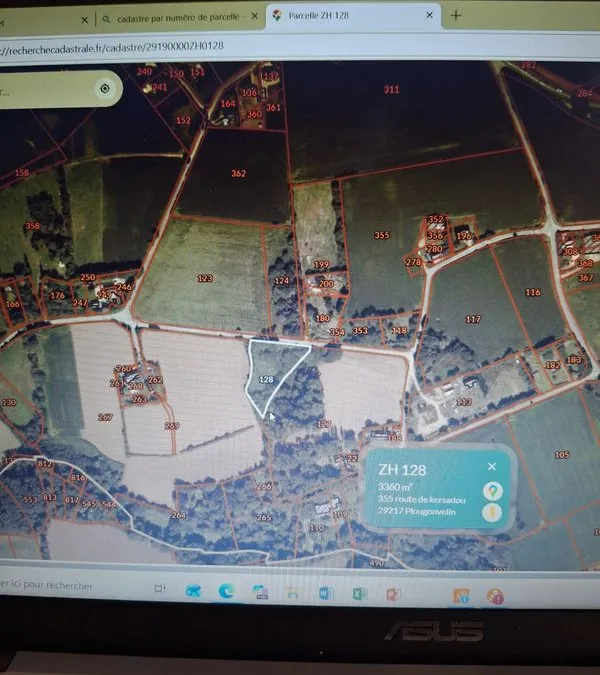The width and height of the screenshot is (600, 675).
Task: Select the Parcelle ZH 128 tab
Action: (x=353, y=16)
